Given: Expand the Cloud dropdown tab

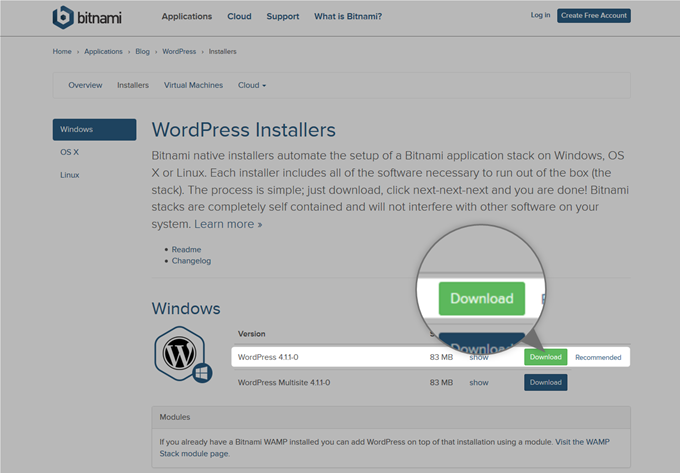Looking at the screenshot, I should [x=252, y=85].
